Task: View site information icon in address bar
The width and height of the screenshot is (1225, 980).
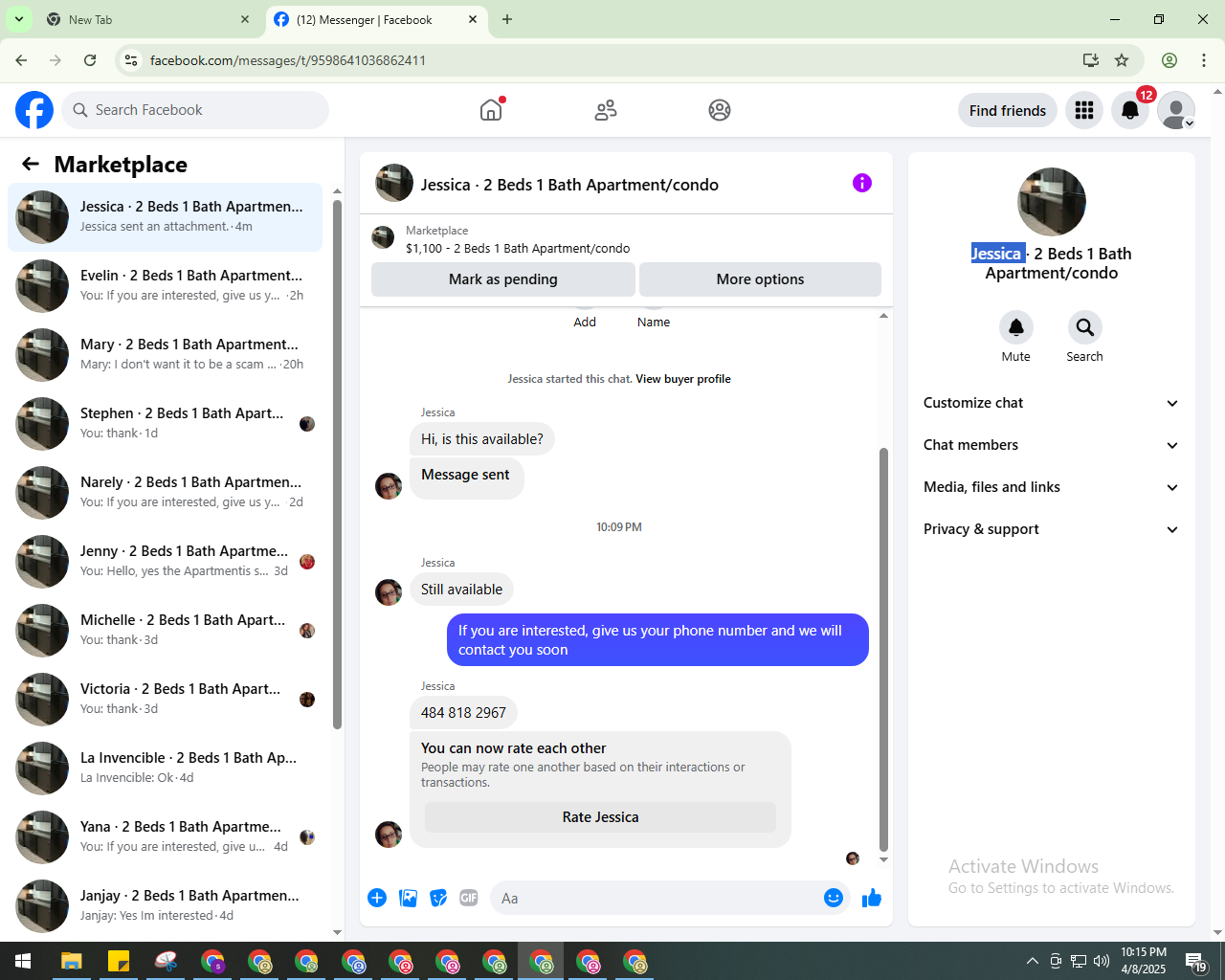Action: coord(131,60)
